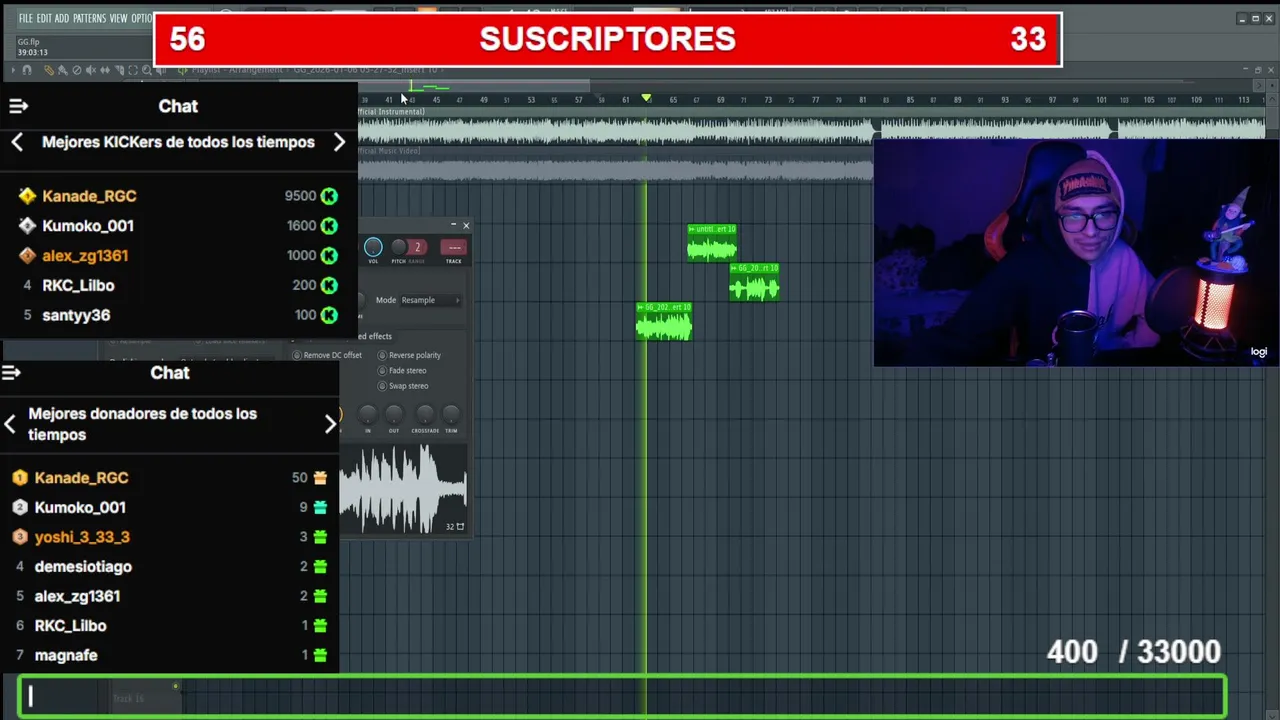Open clip menu of untitl..ert 10 audio clip

pos(691,229)
